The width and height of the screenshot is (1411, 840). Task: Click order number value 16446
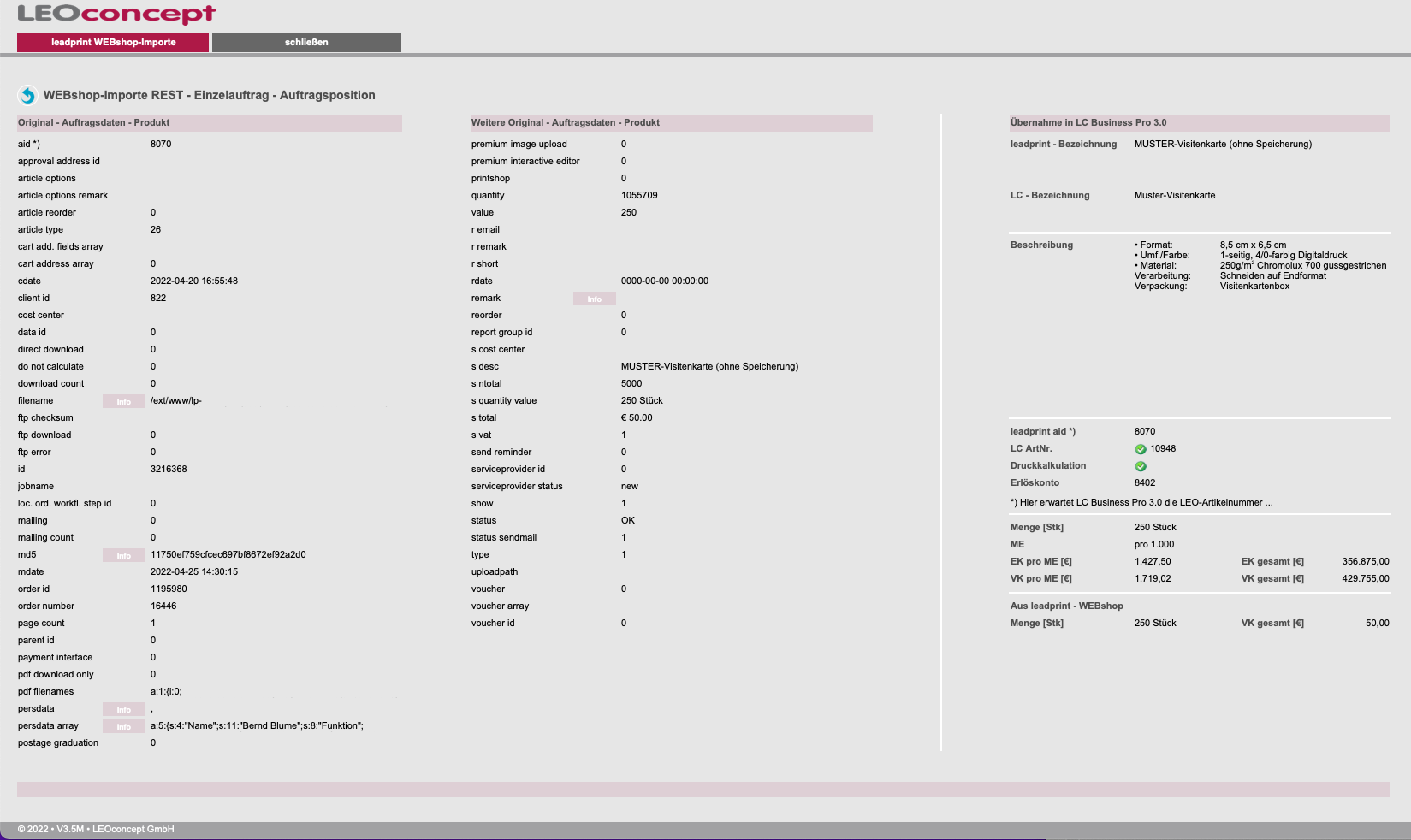pos(163,606)
